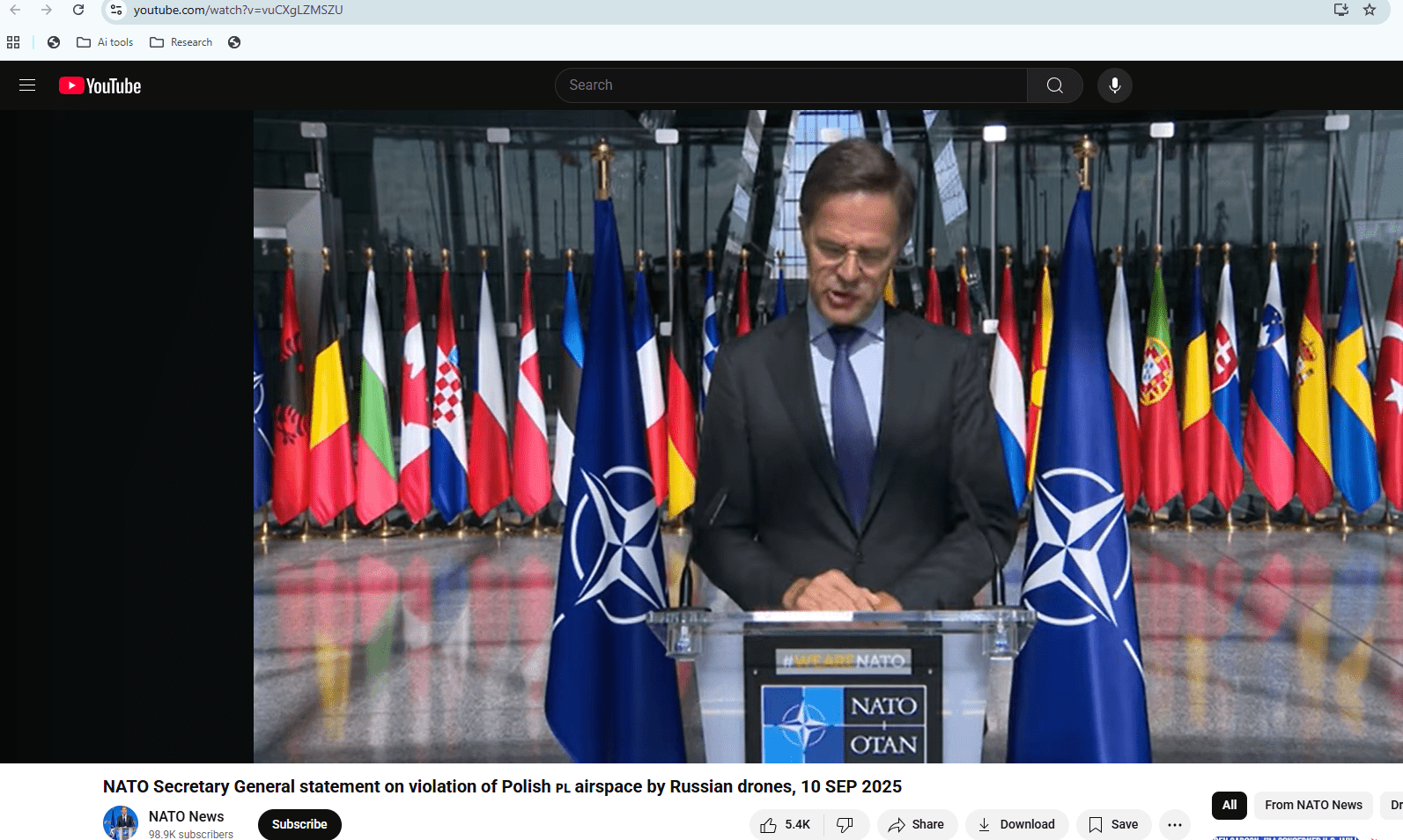Image resolution: width=1403 pixels, height=840 pixels.
Task: Open the NATO News channel name link
Action: 186,816
